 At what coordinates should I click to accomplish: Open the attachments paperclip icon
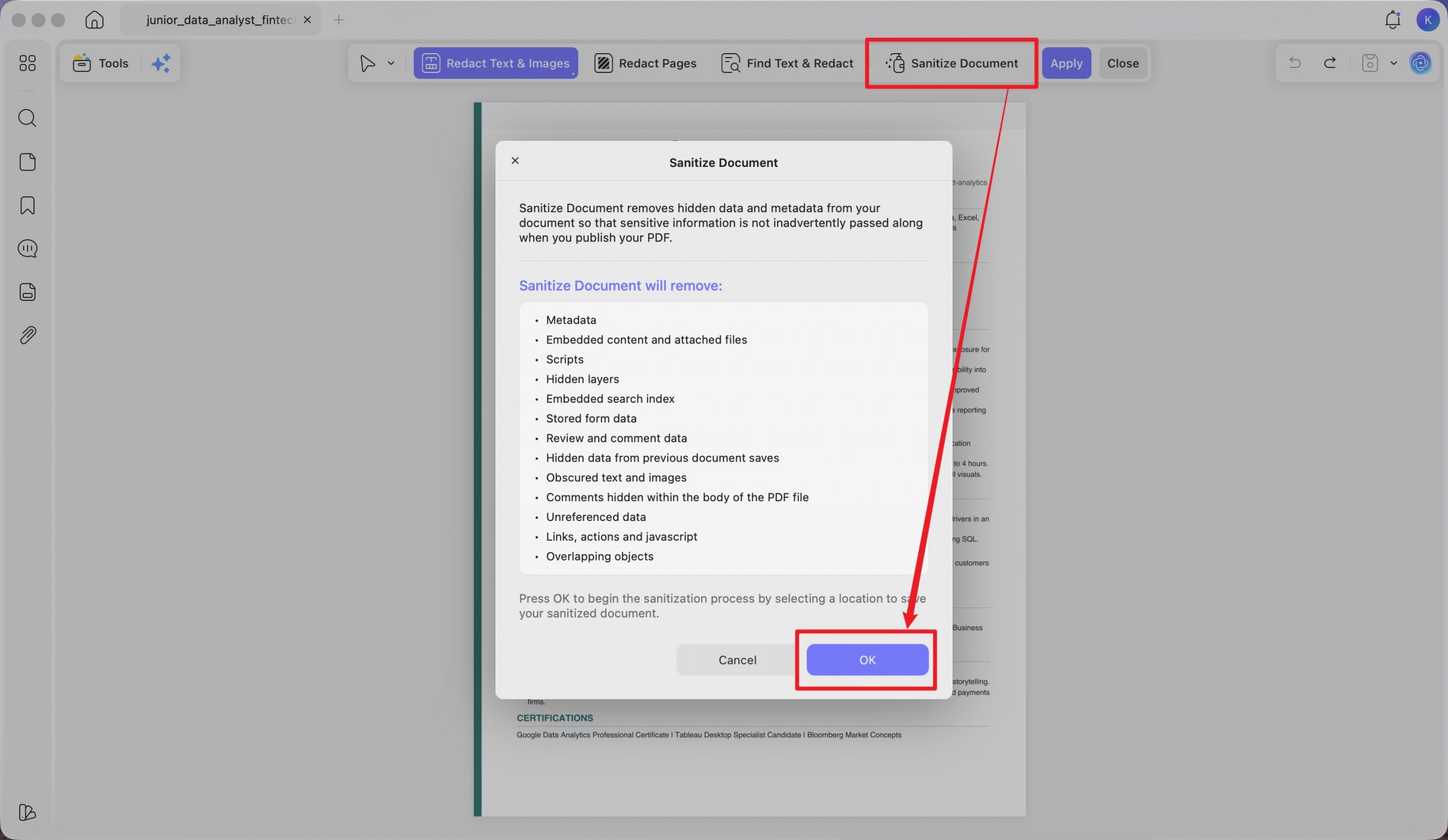(x=27, y=335)
